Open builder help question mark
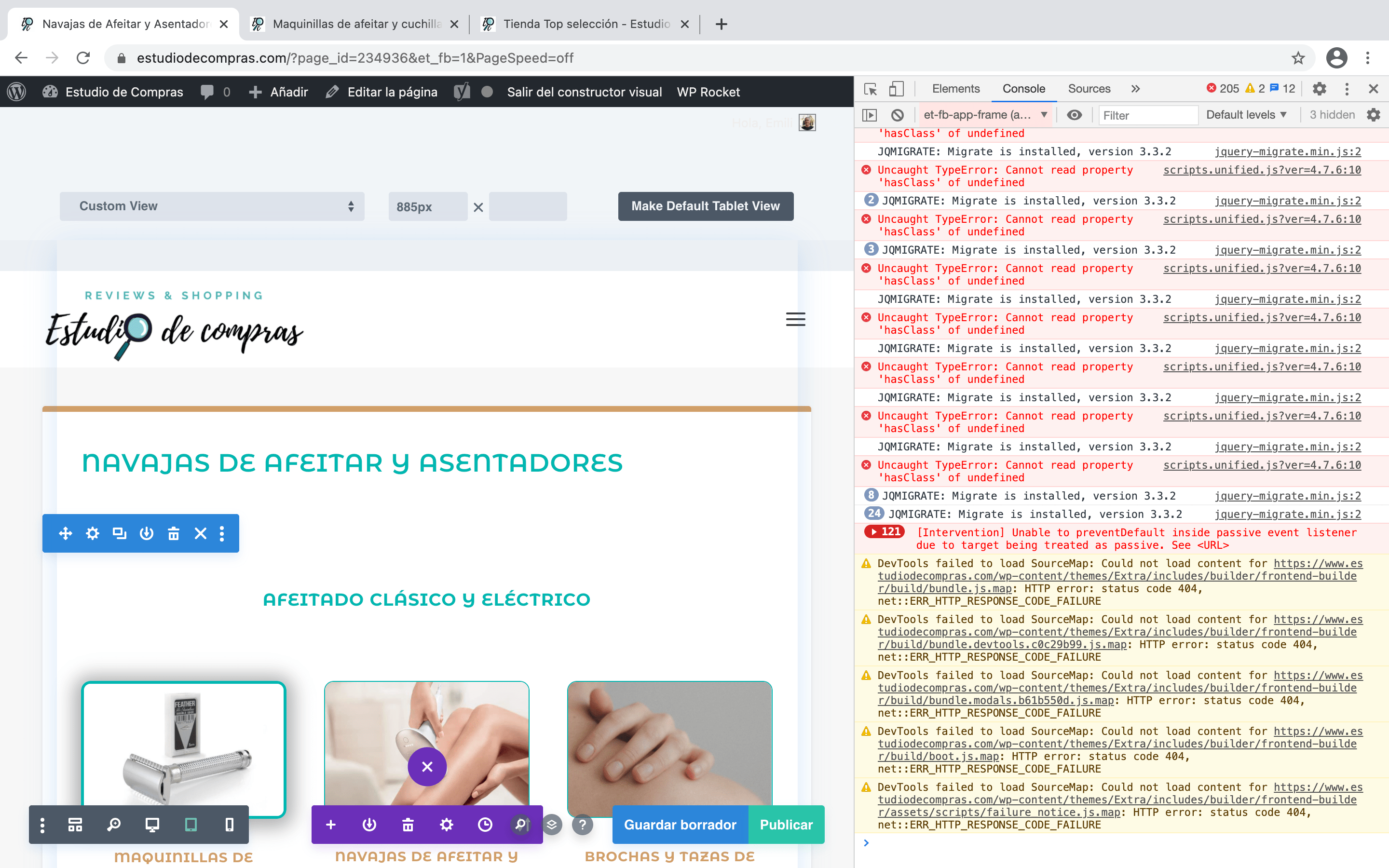1389x868 pixels. pos(583,825)
